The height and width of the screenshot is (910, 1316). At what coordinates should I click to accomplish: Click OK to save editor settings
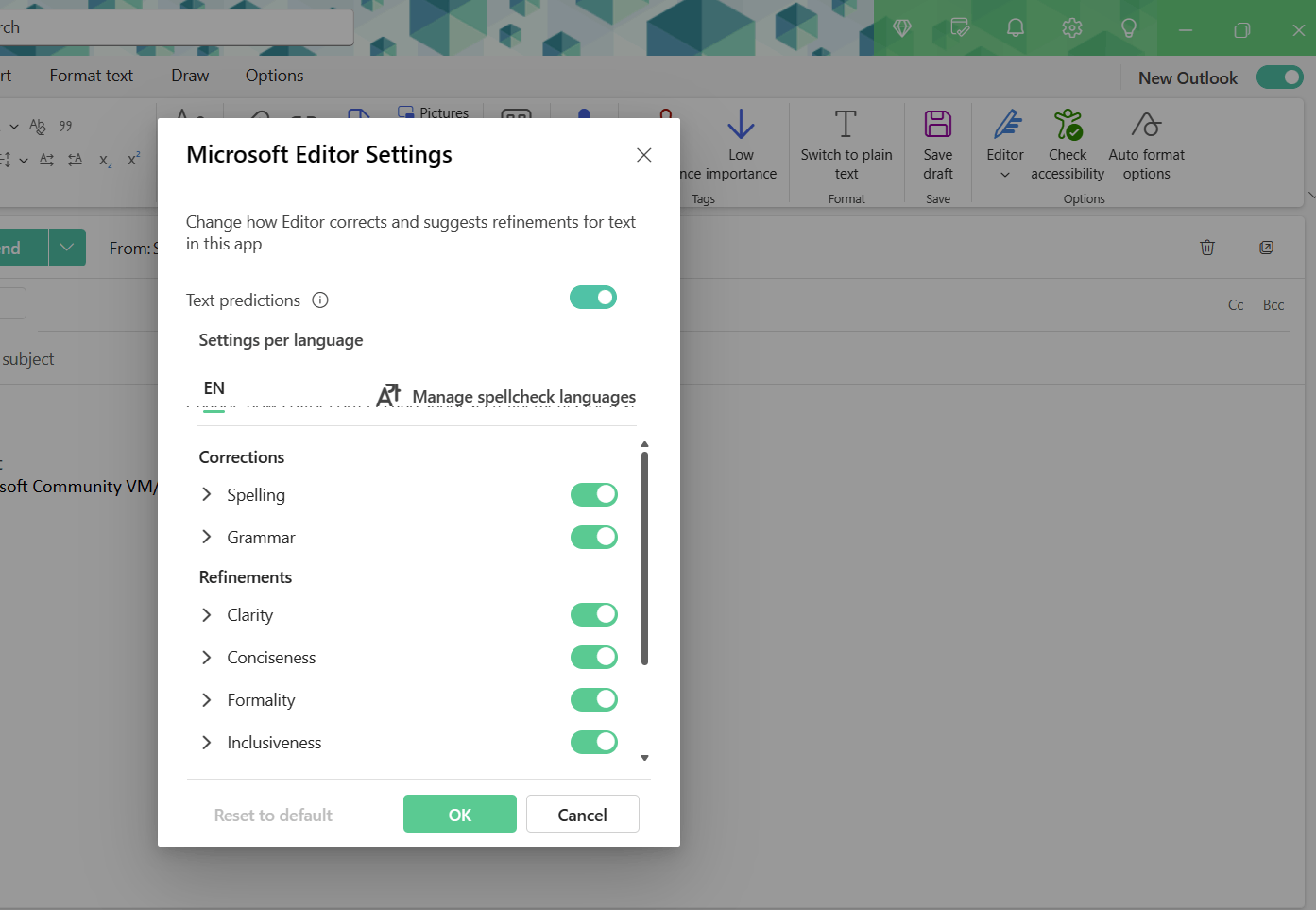pyautogui.click(x=460, y=814)
